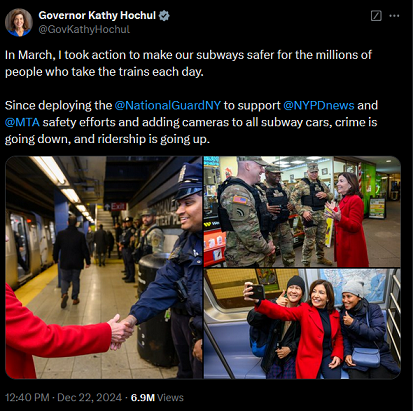Click the sentence about crime going down
Screen dimensions: 413x411
[x=191, y=130]
